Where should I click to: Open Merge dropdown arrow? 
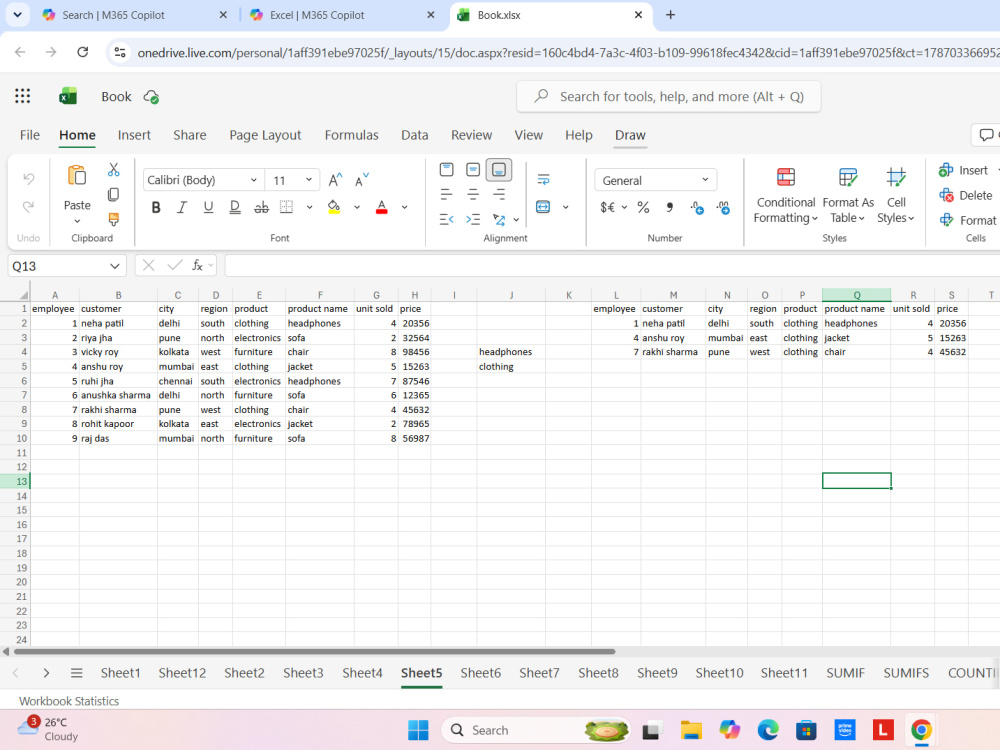click(x=566, y=207)
